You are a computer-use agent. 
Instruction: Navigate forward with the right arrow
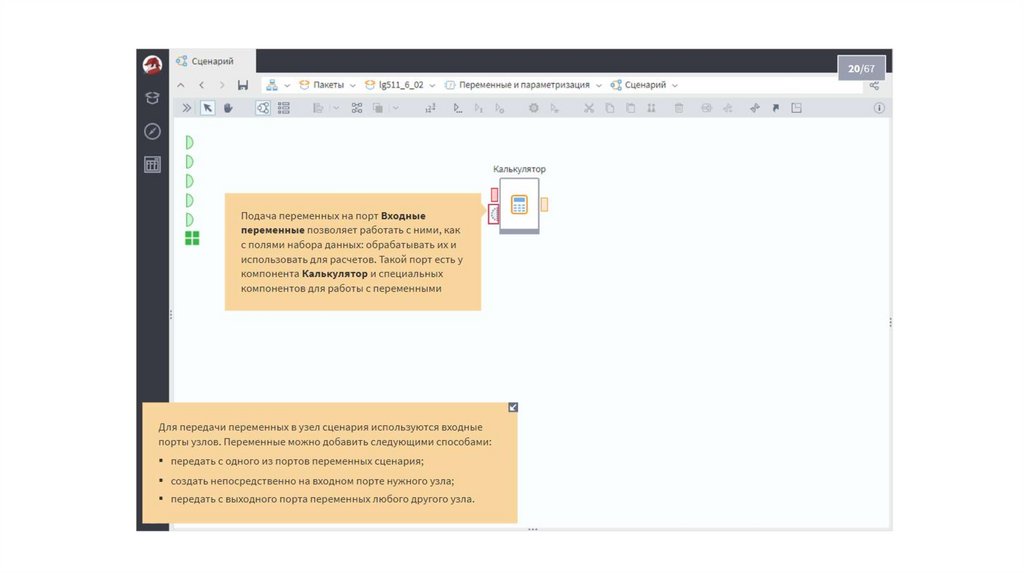[222, 85]
